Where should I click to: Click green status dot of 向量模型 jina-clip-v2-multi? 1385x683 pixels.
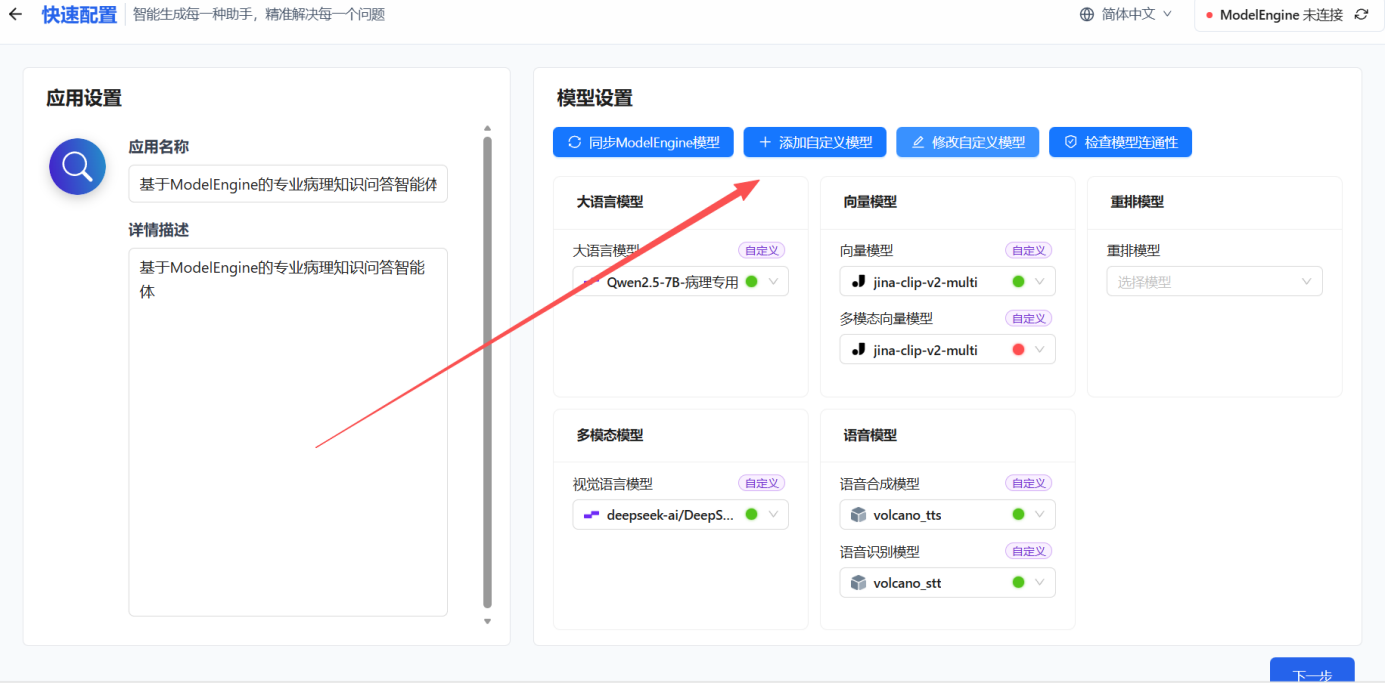[1018, 281]
